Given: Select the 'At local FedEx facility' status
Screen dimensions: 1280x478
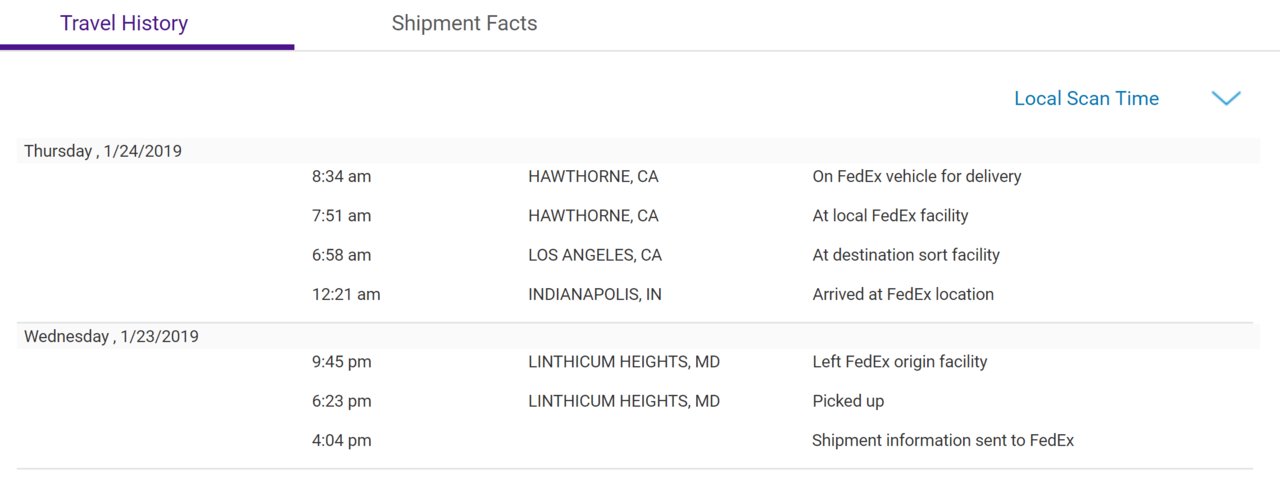Looking at the screenshot, I should [x=890, y=215].
